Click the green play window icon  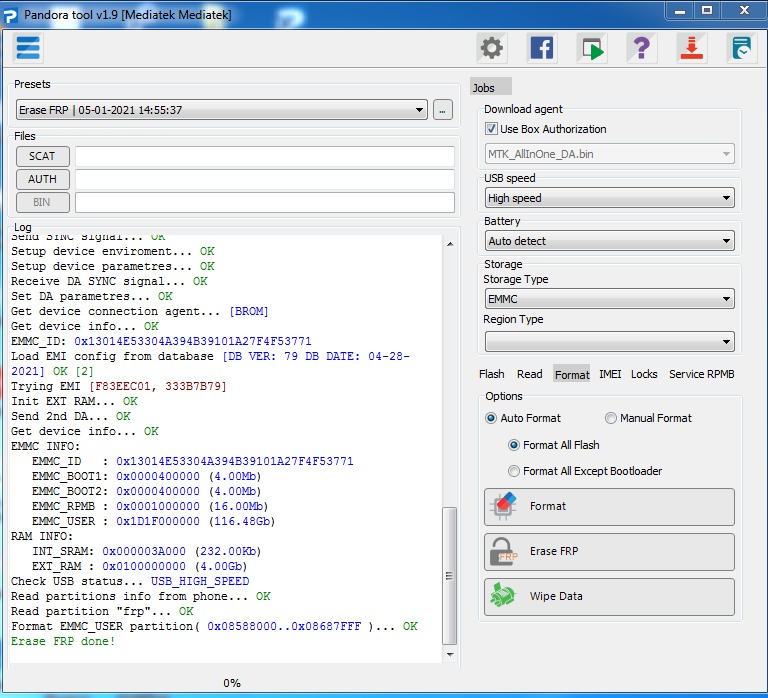[592, 48]
